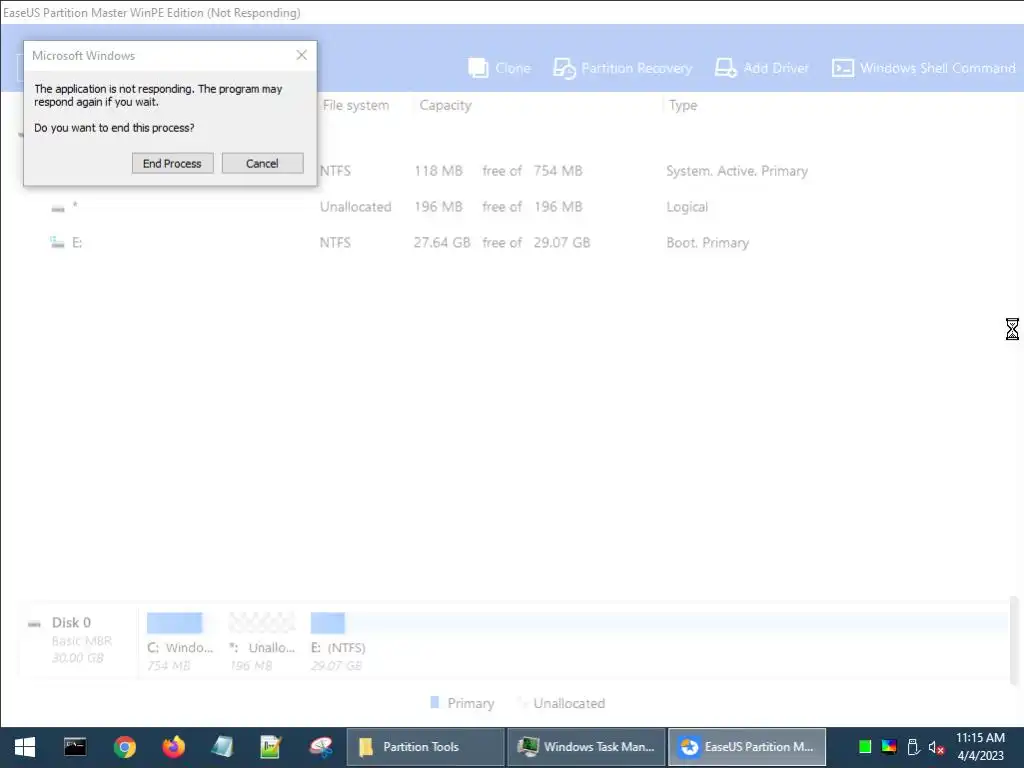The height and width of the screenshot is (768, 1024).
Task: Select the unallocated partition row icon
Action: pos(58,208)
